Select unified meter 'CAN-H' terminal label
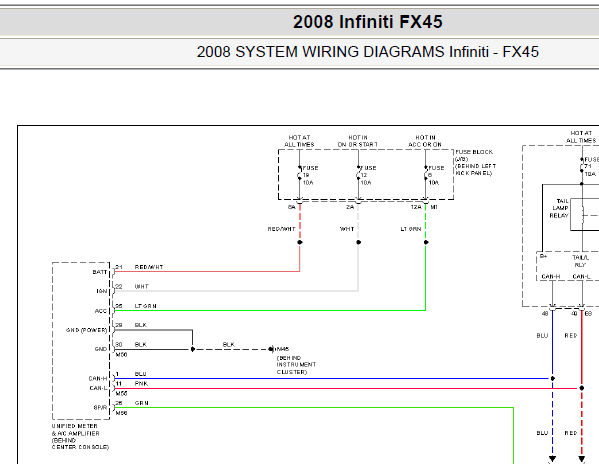The image size is (599, 464). [98, 378]
